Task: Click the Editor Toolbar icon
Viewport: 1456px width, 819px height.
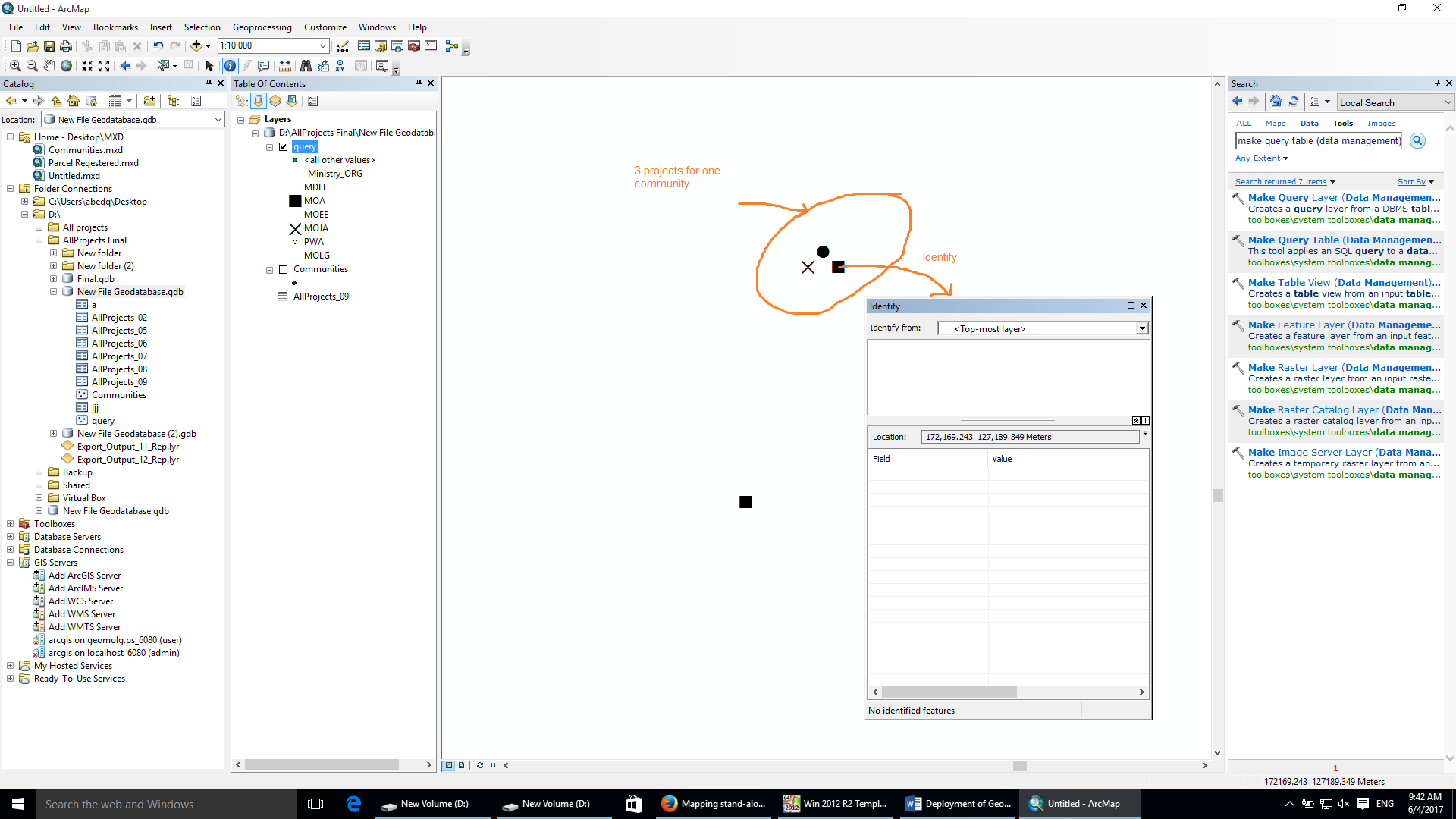Action: click(343, 46)
